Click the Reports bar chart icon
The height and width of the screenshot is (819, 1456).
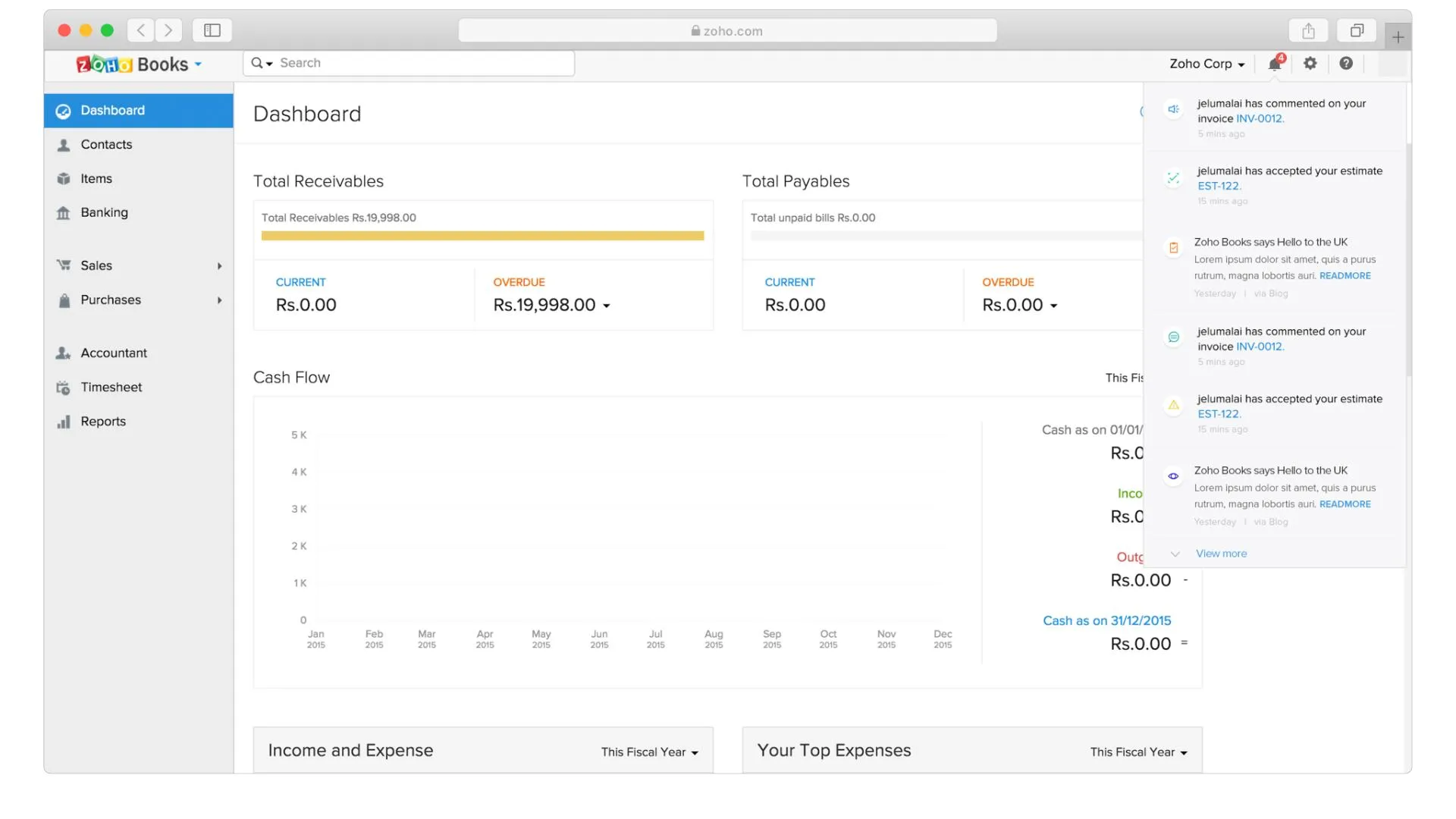pyautogui.click(x=64, y=422)
